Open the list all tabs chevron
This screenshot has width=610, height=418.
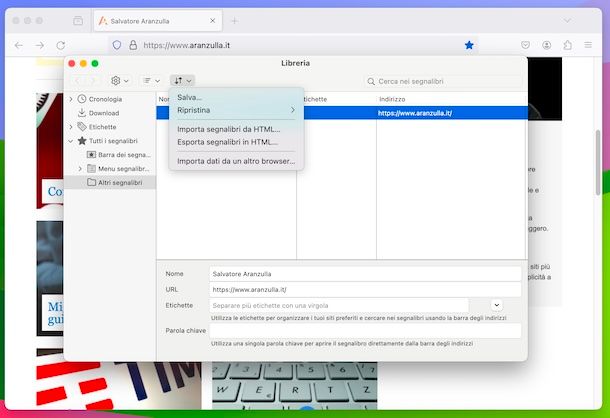pos(568,20)
